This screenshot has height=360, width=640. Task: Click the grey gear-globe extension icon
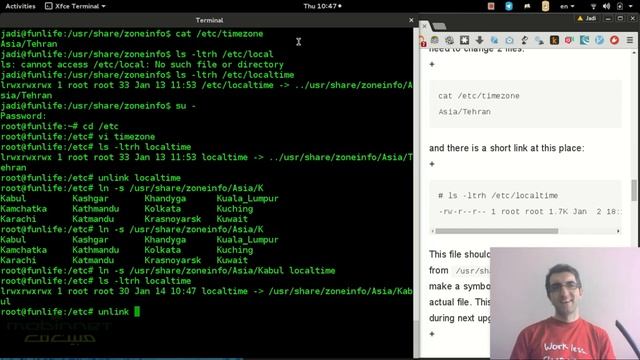tap(449, 40)
